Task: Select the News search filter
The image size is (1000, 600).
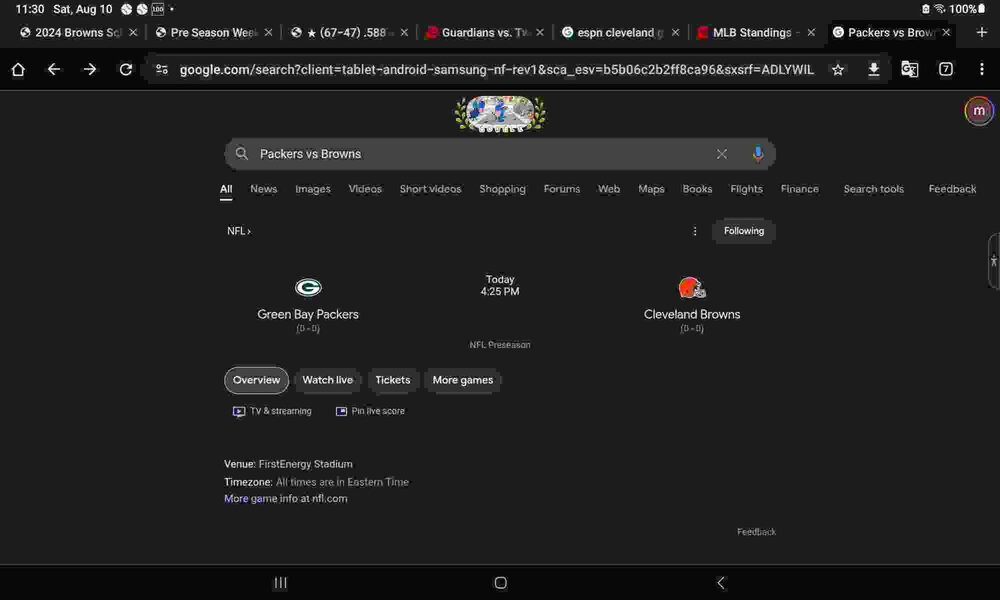Action: [x=263, y=189]
